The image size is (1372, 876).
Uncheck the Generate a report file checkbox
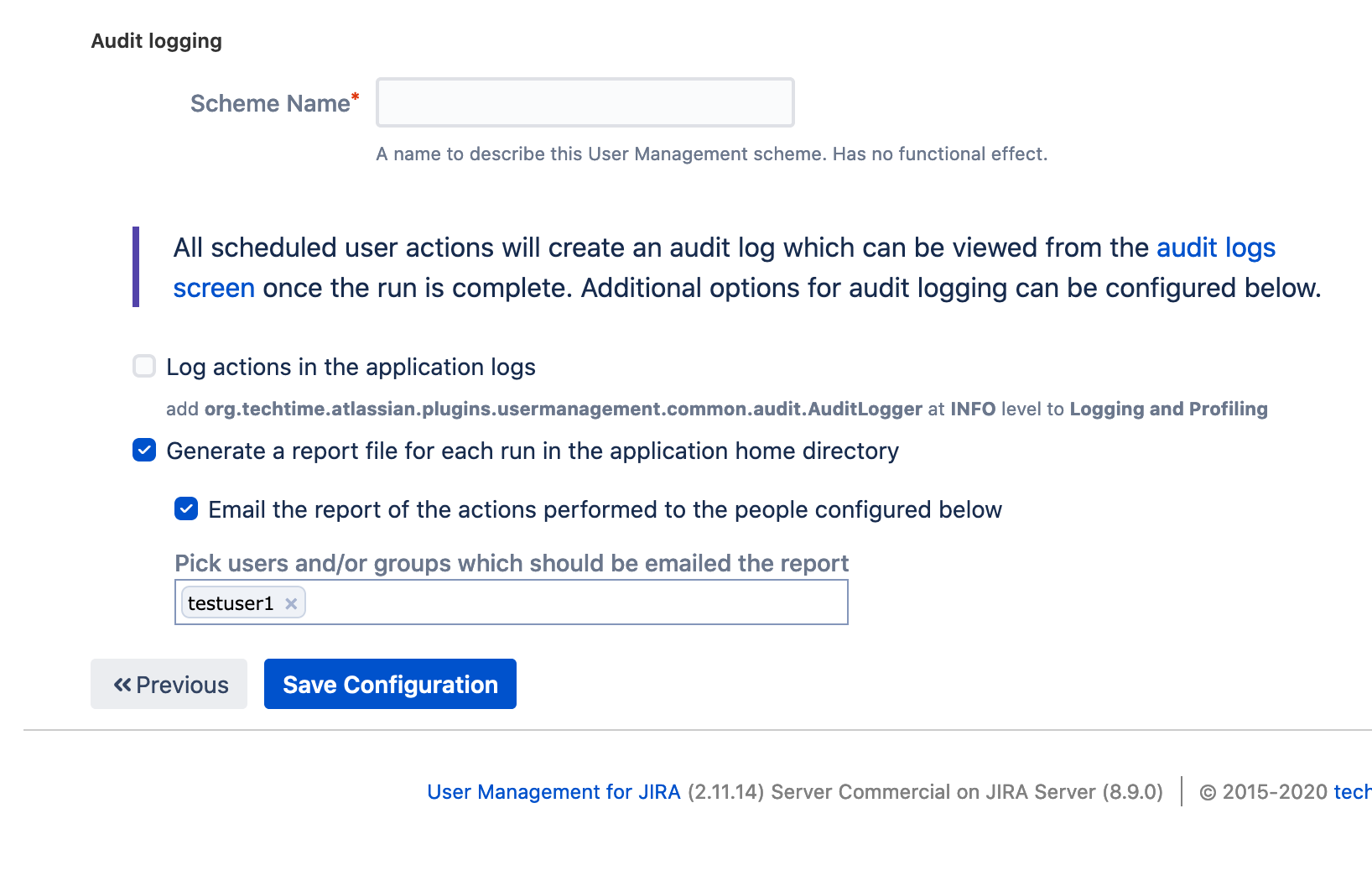144,451
